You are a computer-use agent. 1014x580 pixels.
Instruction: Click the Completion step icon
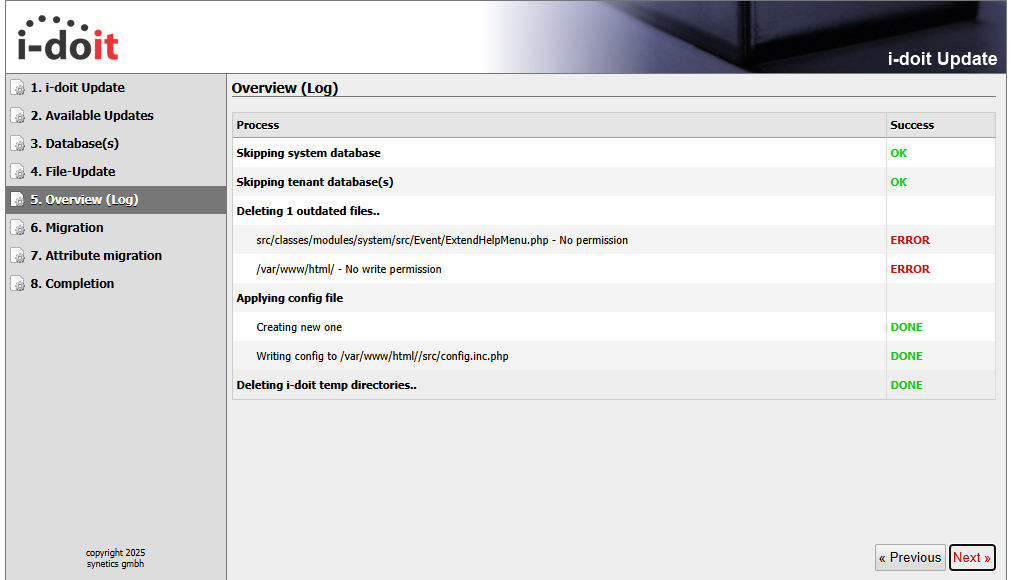(18, 284)
